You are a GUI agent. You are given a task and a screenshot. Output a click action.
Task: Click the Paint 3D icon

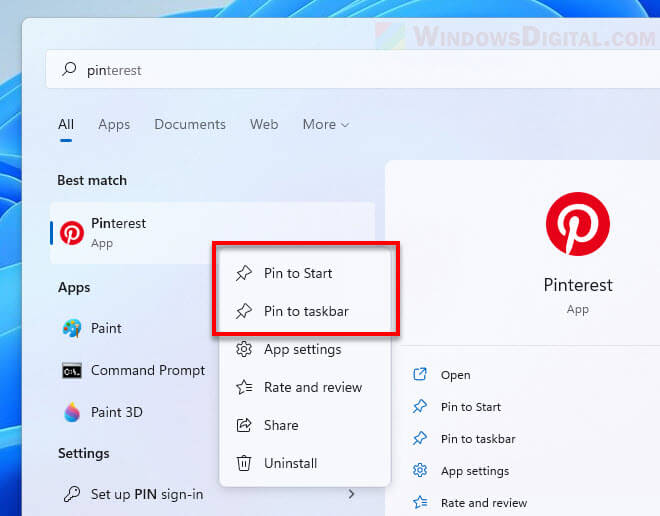tap(72, 412)
